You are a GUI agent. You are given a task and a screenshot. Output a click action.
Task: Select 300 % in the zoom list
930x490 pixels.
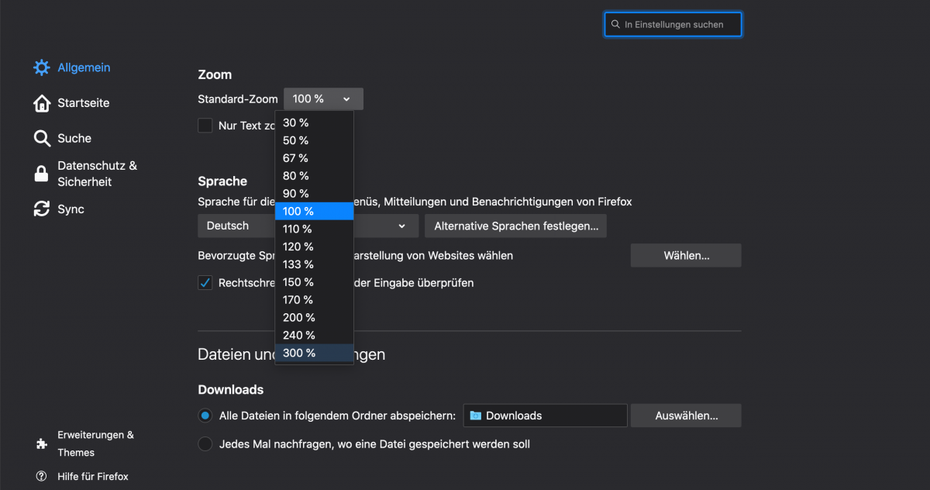click(313, 353)
